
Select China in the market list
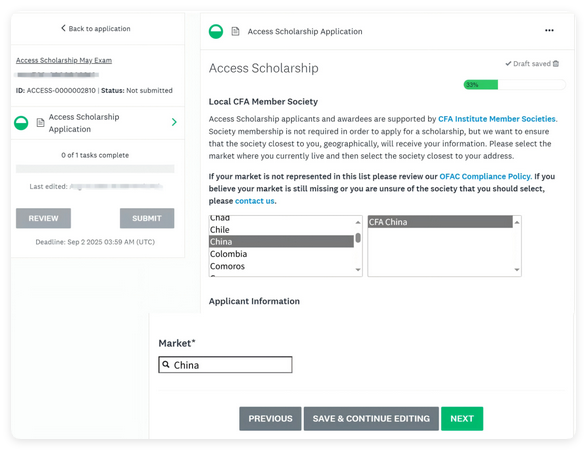[x=281, y=241]
